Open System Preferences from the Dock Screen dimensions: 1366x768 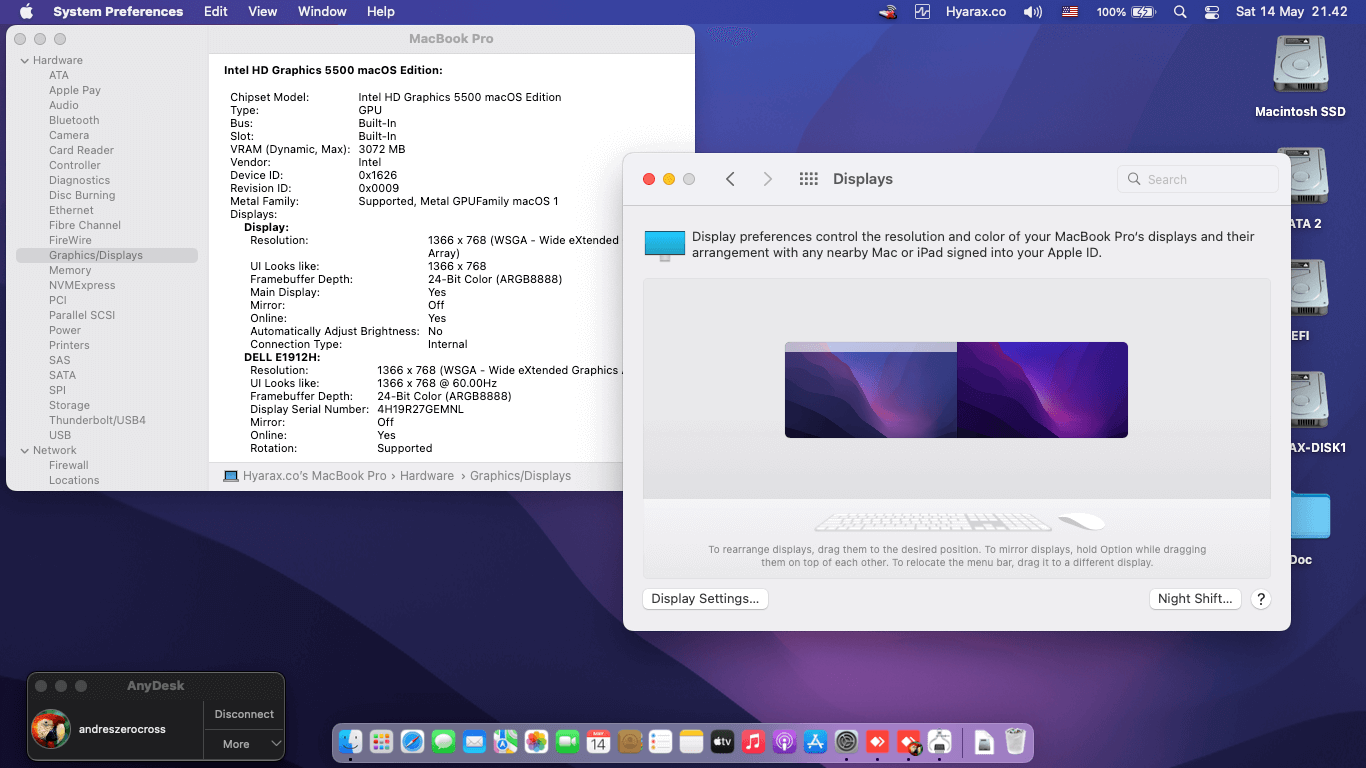pyautogui.click(x=847, y=741)
